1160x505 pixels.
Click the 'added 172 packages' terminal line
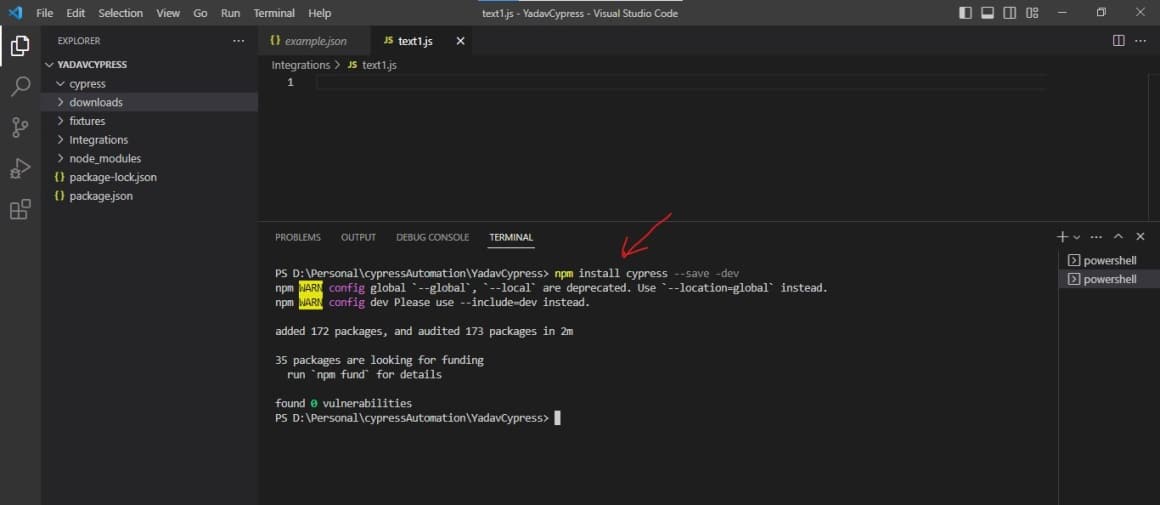424,331
